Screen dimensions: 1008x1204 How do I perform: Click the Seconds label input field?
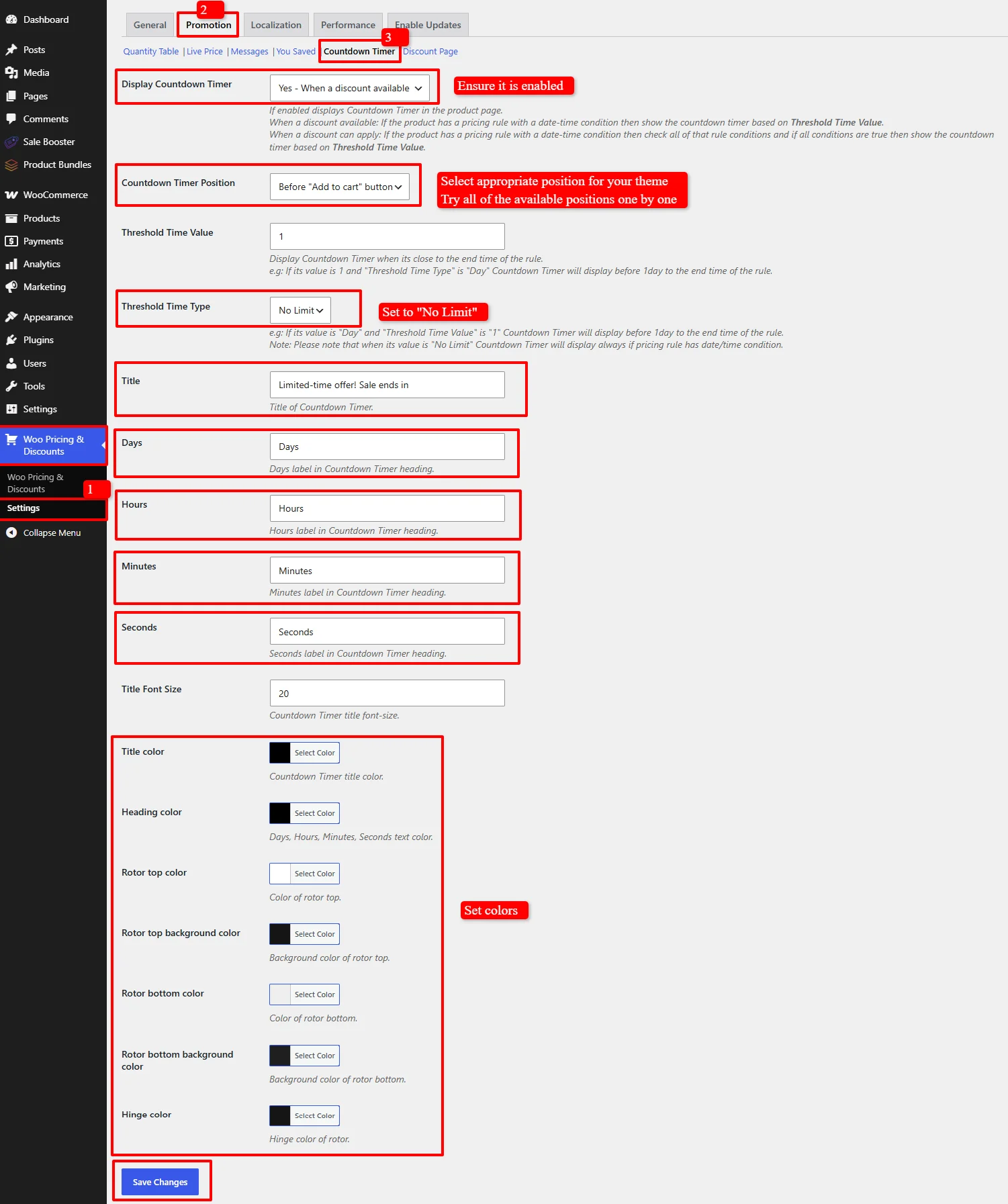pyautogui.click(x=387, y=631)
